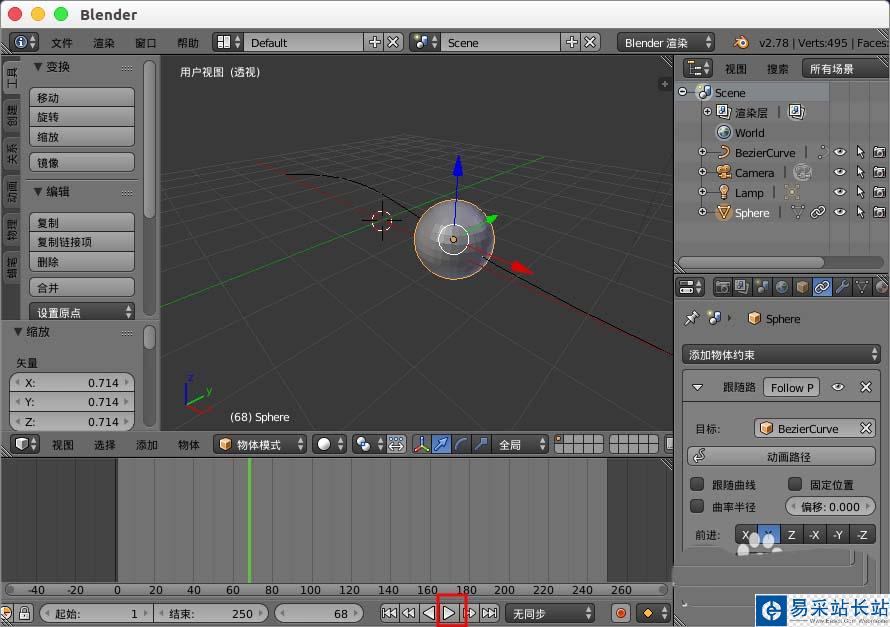This screenshot has height=627, width=890.
Task: Click the info editor type icon
Action: [24, 43]
